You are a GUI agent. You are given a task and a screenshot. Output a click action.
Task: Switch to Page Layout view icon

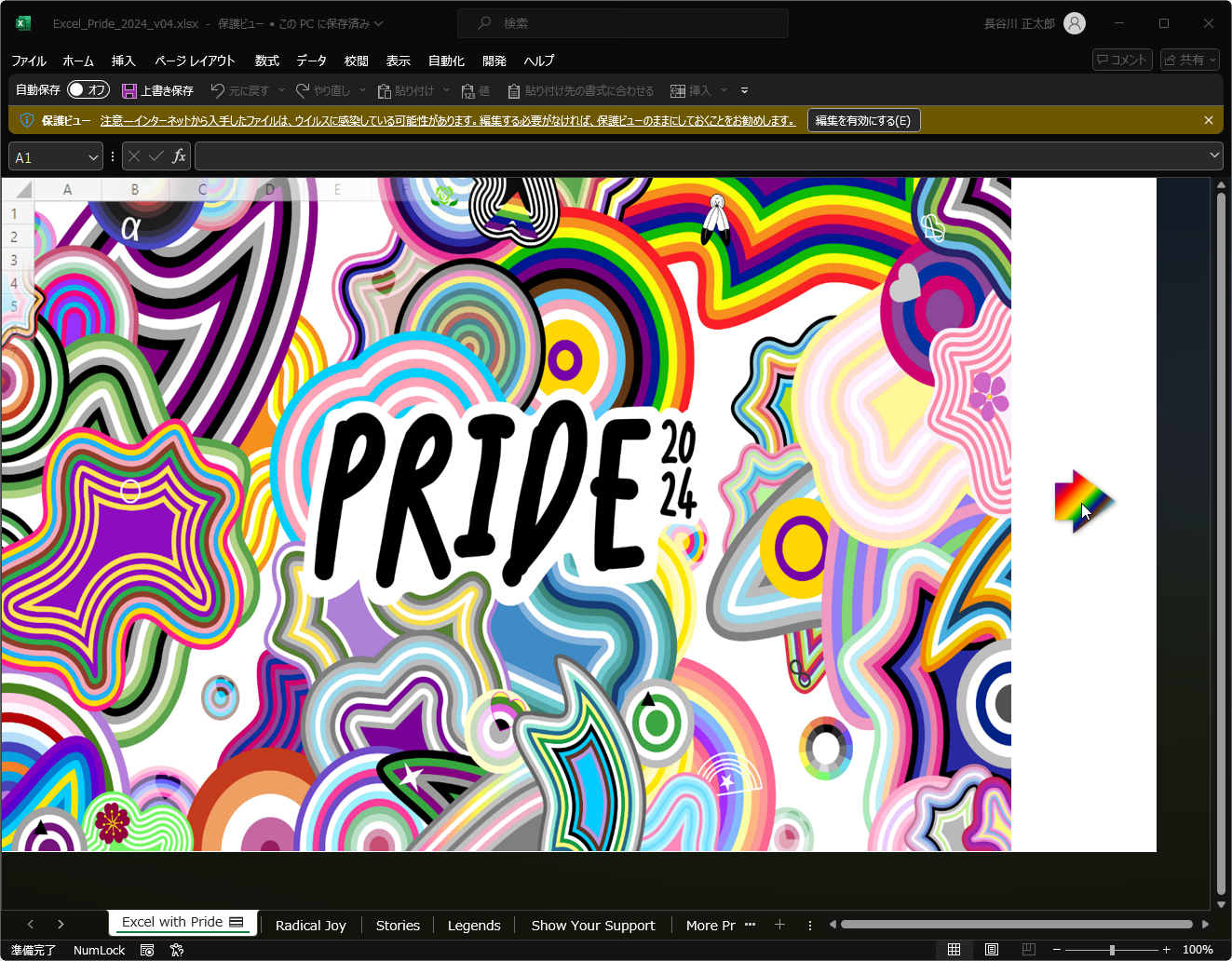pyautogui.click(x=992, y=949)
